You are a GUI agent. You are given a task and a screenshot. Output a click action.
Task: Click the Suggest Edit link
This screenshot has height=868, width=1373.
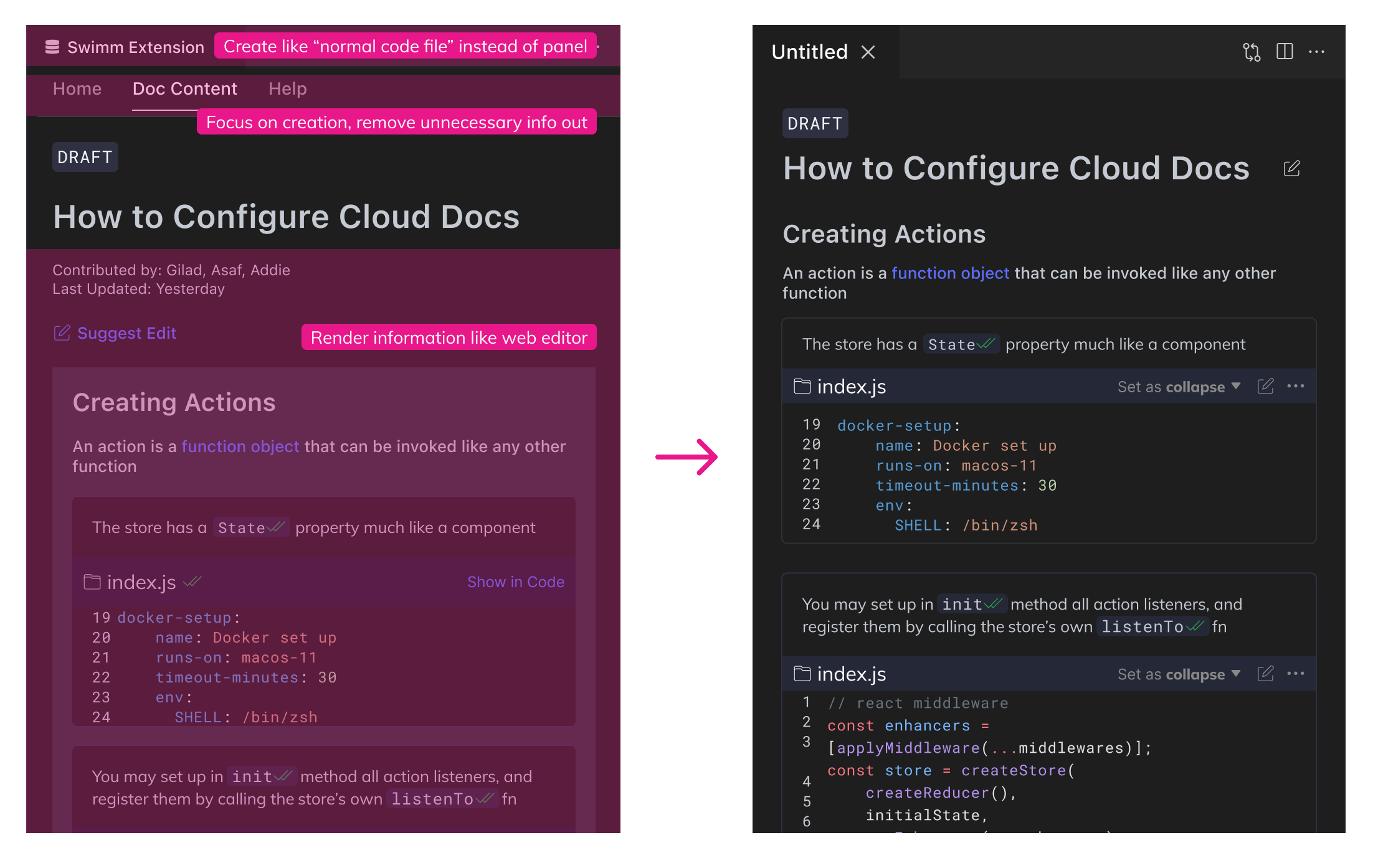point(115,333)
